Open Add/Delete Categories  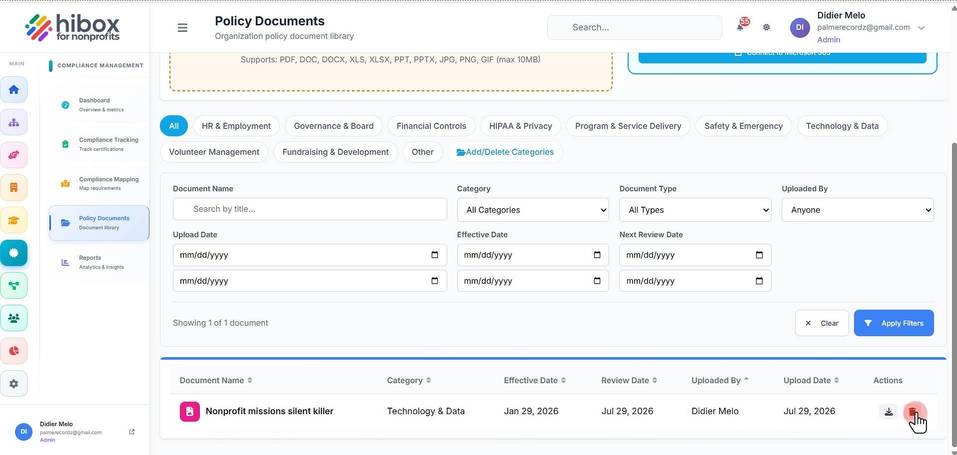click(505, 152)
